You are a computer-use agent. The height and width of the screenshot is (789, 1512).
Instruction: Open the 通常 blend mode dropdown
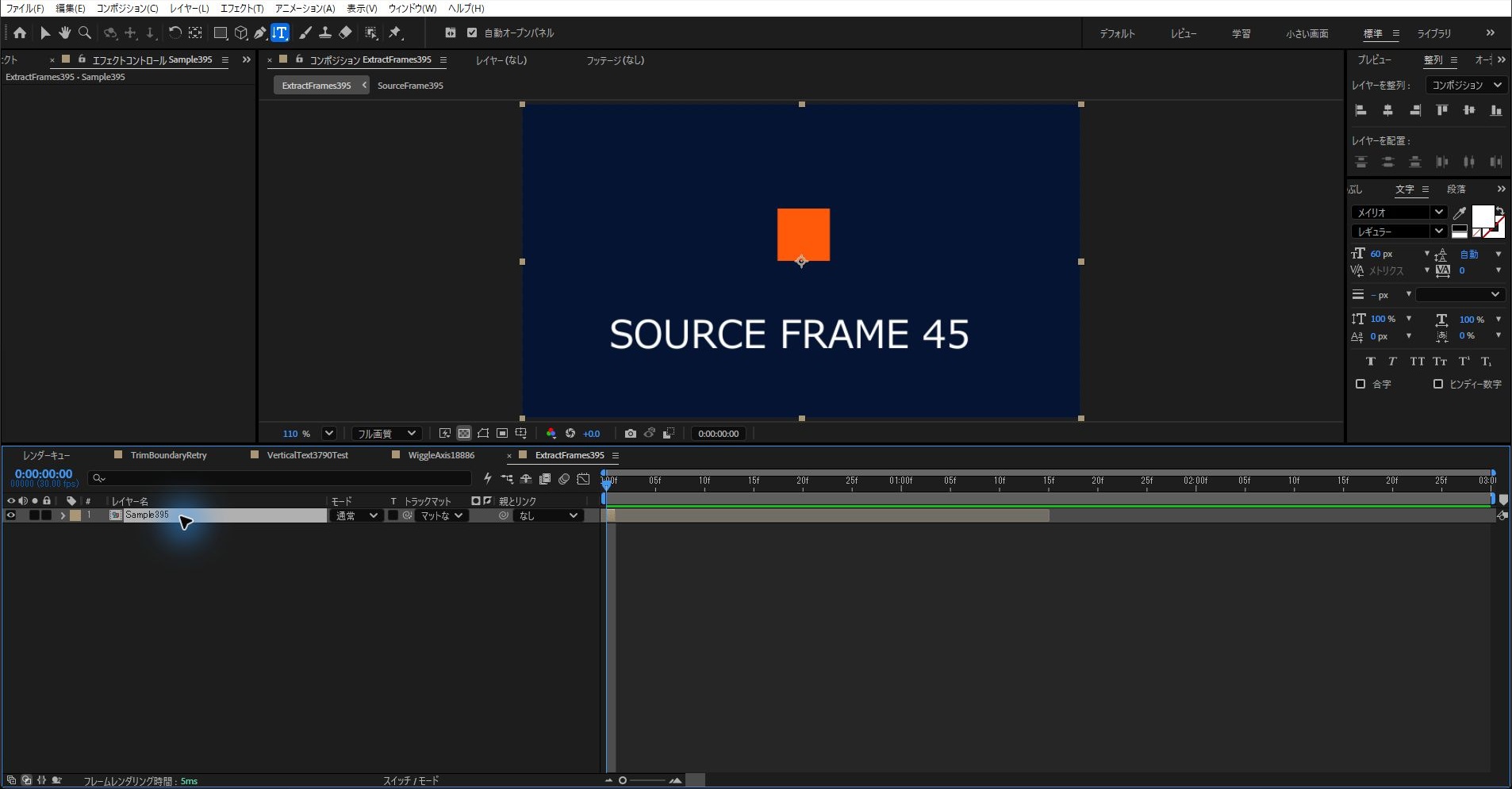click(x=356, y=515)
